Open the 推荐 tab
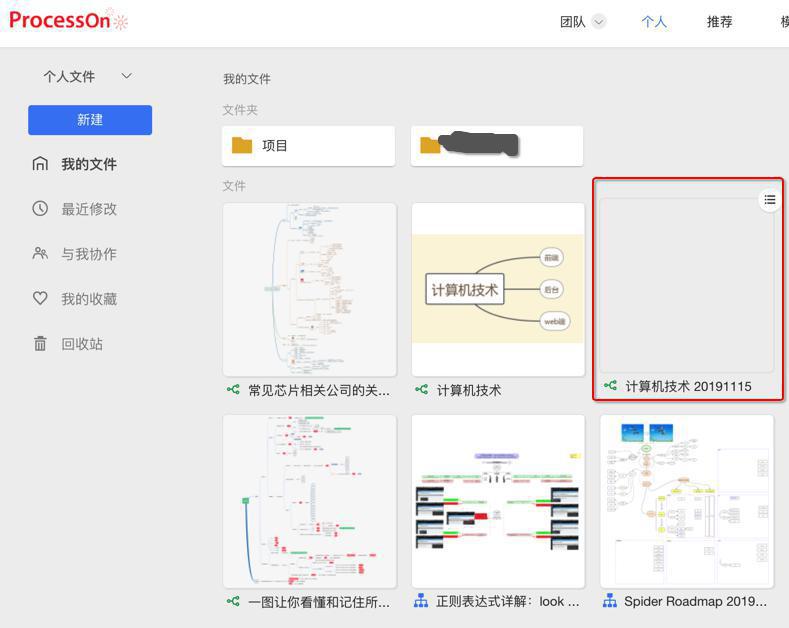The width and height of the screenshot is (789, 628). click(x=719, y=22)
